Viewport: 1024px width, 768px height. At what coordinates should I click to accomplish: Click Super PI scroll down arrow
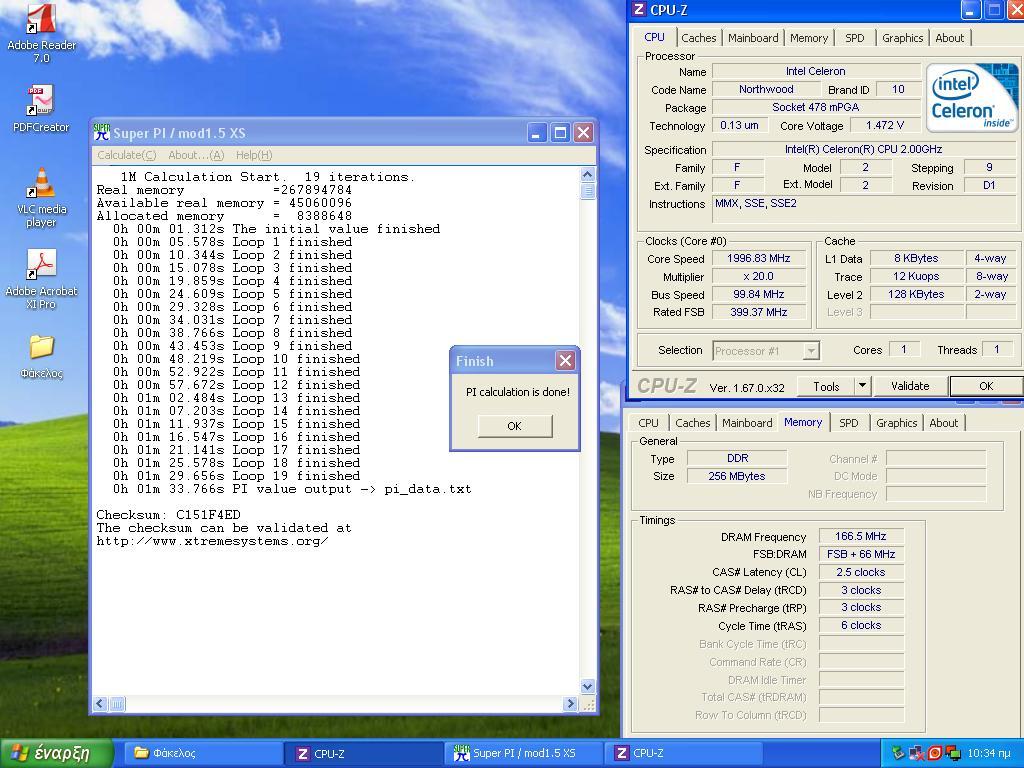tap(587, 686)
